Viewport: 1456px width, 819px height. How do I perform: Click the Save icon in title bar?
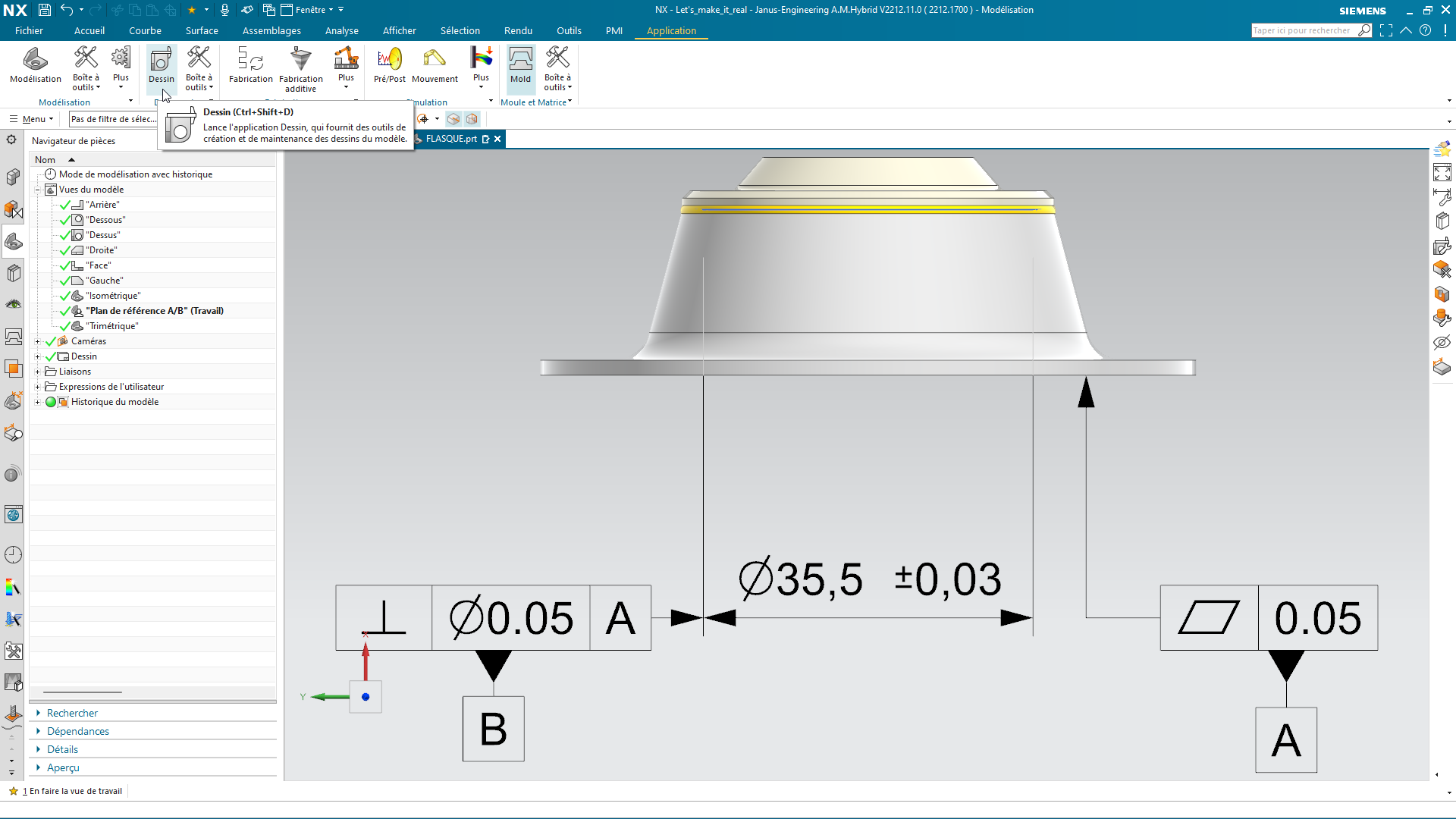coord(45,10)
